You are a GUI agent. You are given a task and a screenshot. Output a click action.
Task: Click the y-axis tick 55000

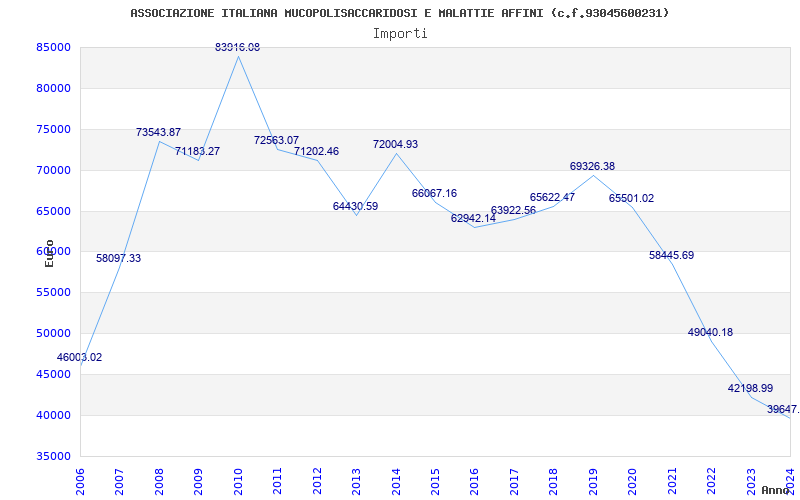click(53, 293)
